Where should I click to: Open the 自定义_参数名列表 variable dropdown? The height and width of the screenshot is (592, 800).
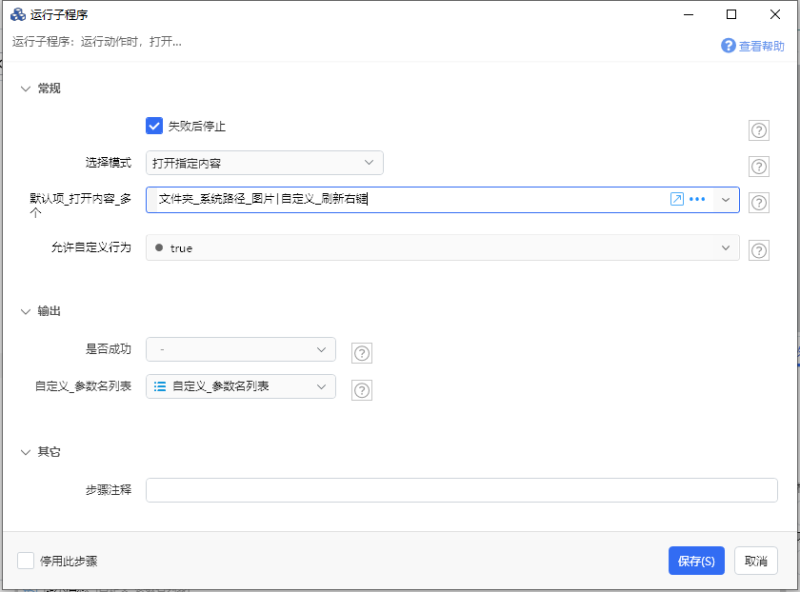(x=240, y=386)
